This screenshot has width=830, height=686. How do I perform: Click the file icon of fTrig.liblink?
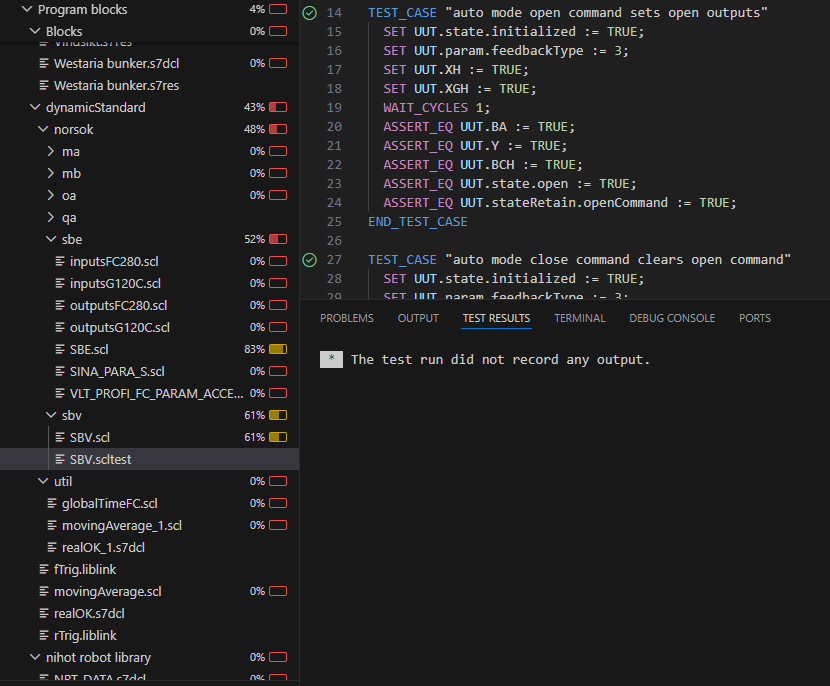click(x=44, y=570)
